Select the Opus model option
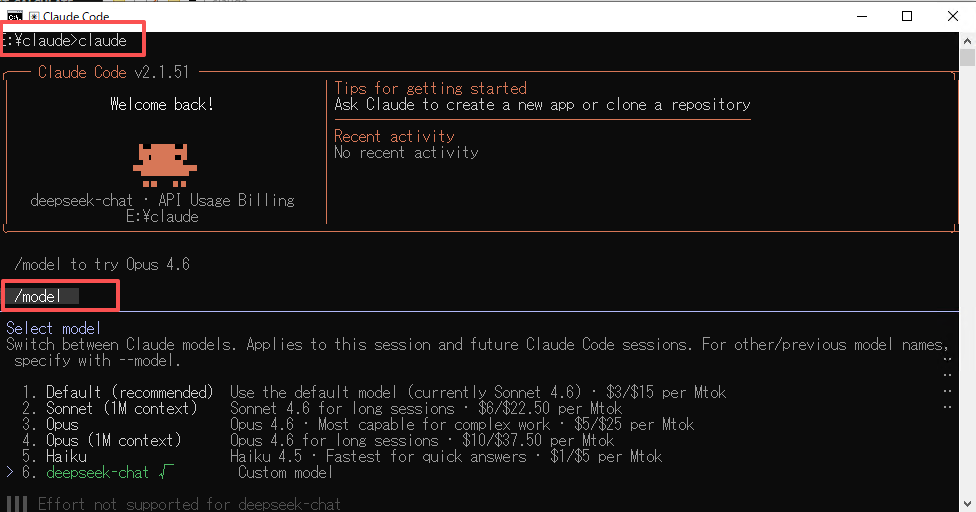Screen dimensions: 976x512 [x=66, y=424]
